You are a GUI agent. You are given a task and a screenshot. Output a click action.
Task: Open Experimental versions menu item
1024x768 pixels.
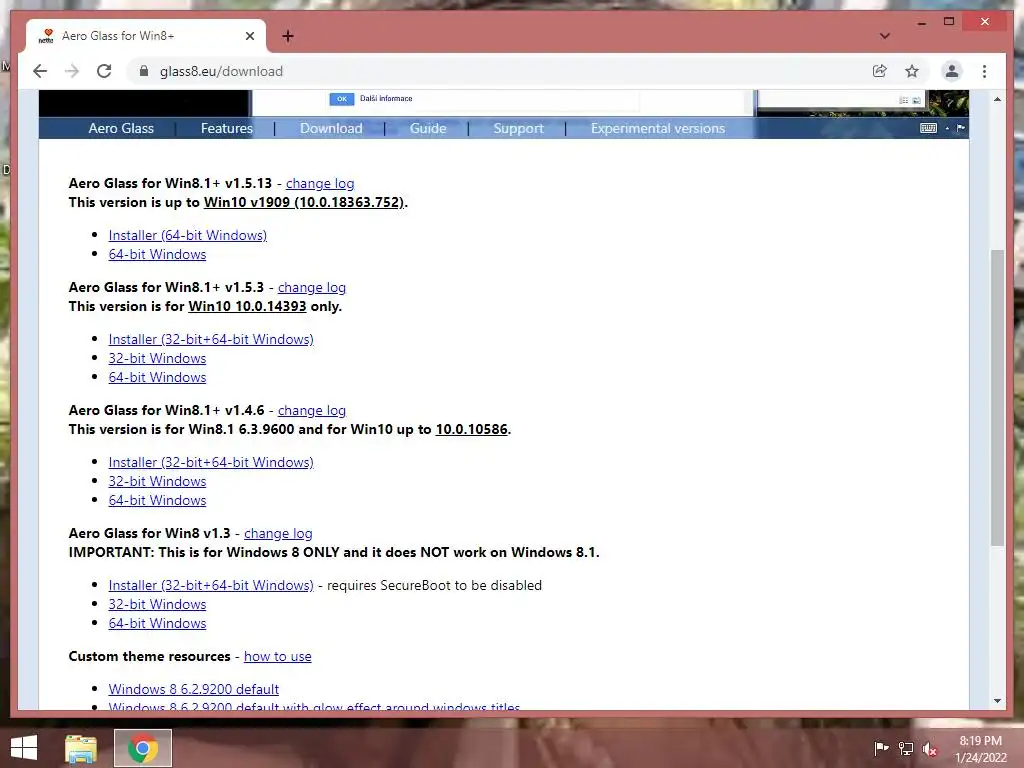point(658,129)
